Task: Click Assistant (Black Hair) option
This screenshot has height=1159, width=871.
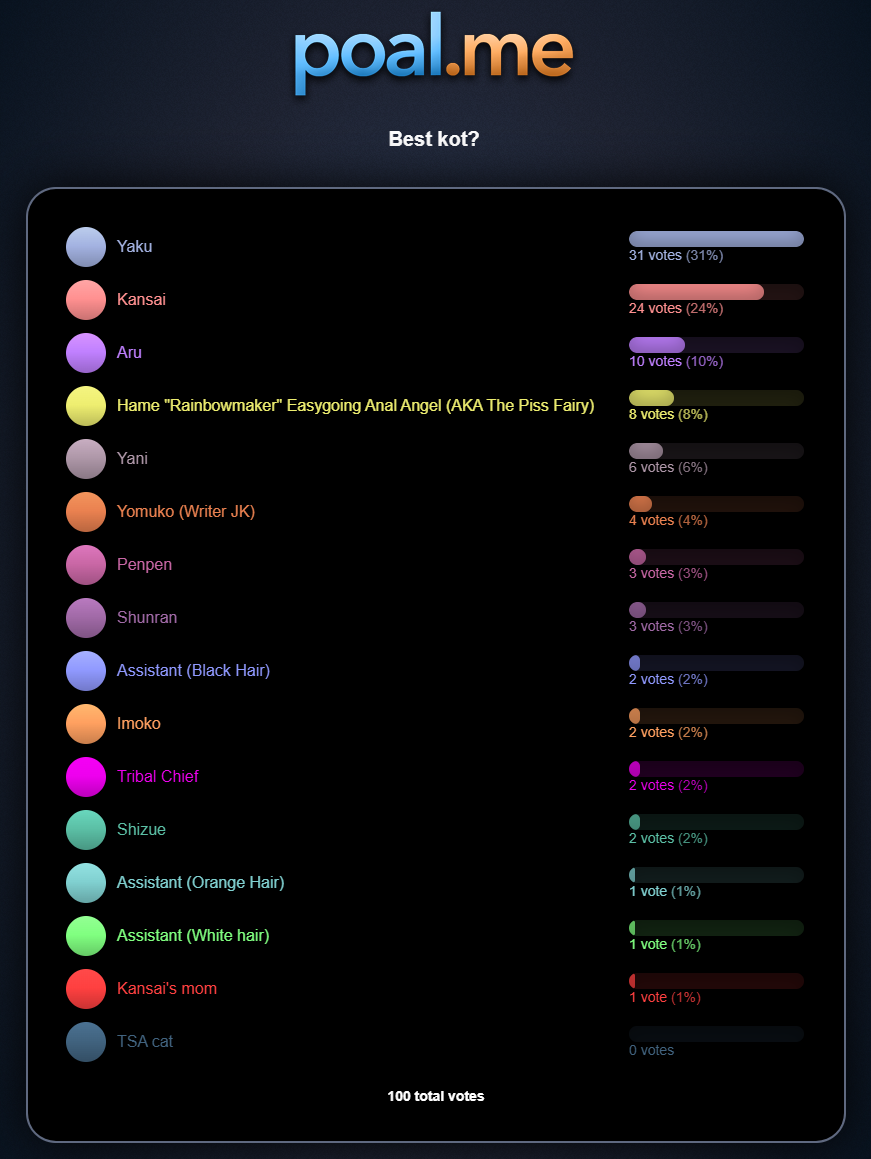Action: click(x=193, y=670)
